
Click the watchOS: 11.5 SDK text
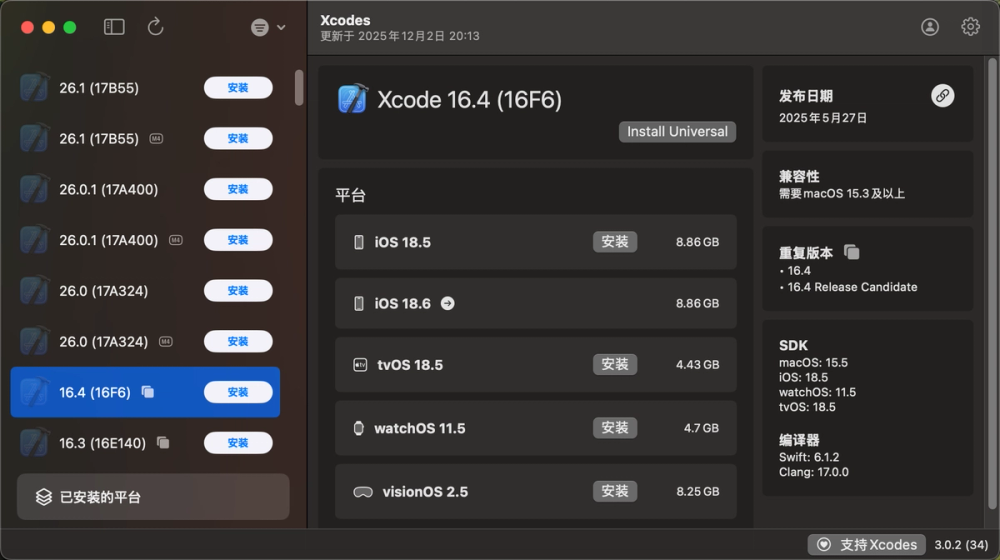(817, 392)
